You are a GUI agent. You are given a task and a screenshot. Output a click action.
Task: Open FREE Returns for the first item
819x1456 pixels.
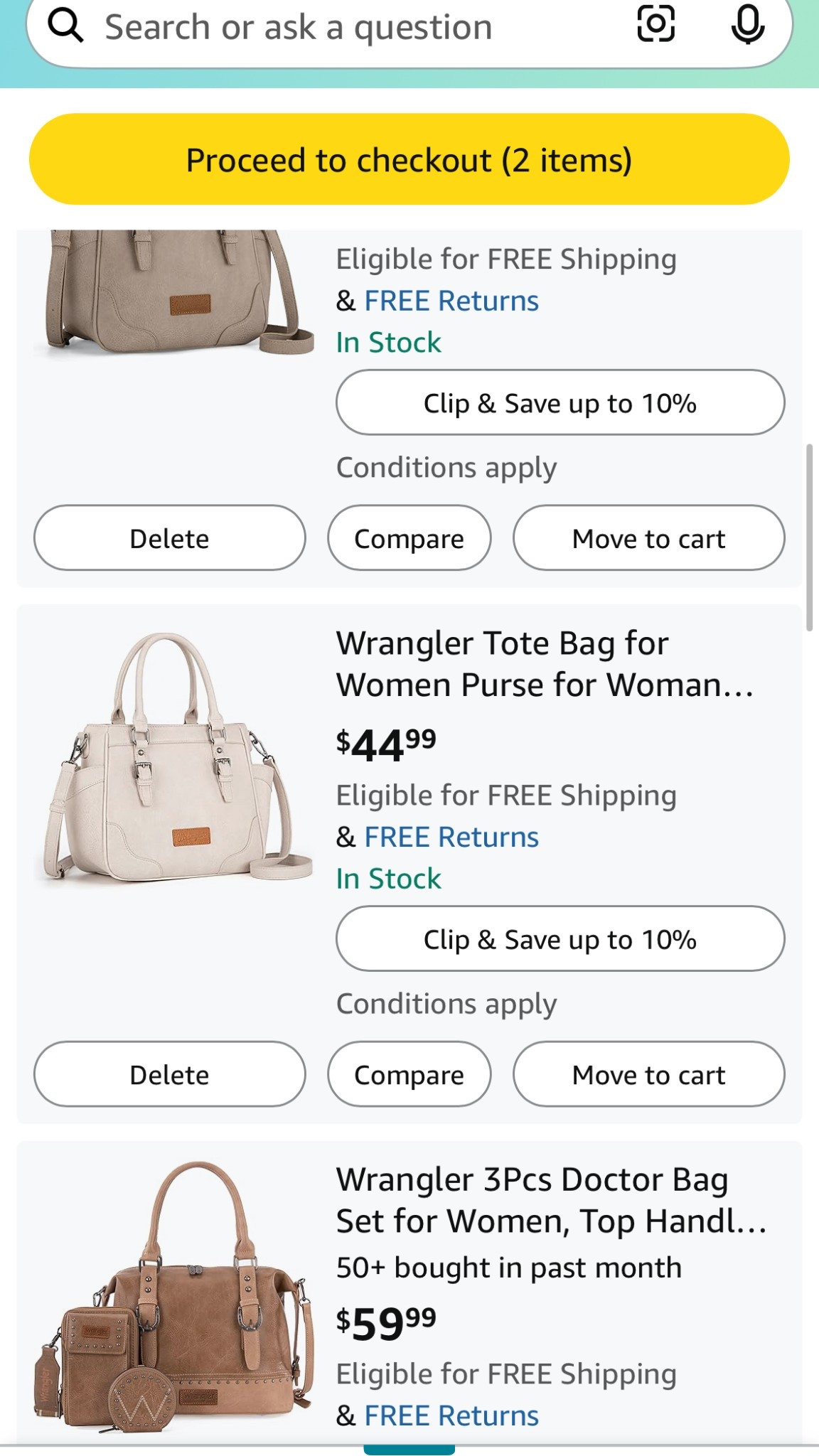click(451, 299)
